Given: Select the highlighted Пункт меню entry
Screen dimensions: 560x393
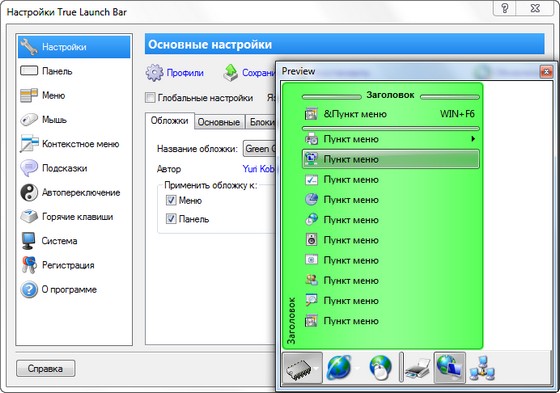Looking at the screenshot, I should [x=391, y=159].
